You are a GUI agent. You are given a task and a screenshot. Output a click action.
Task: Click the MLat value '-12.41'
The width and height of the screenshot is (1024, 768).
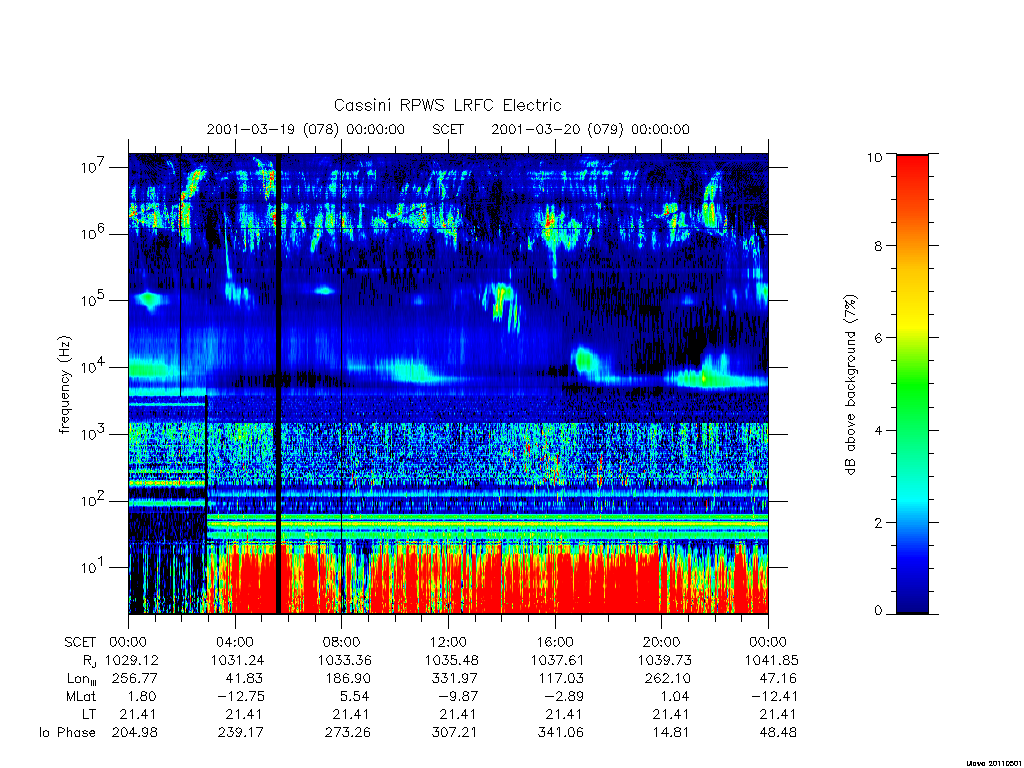(774, 697)
